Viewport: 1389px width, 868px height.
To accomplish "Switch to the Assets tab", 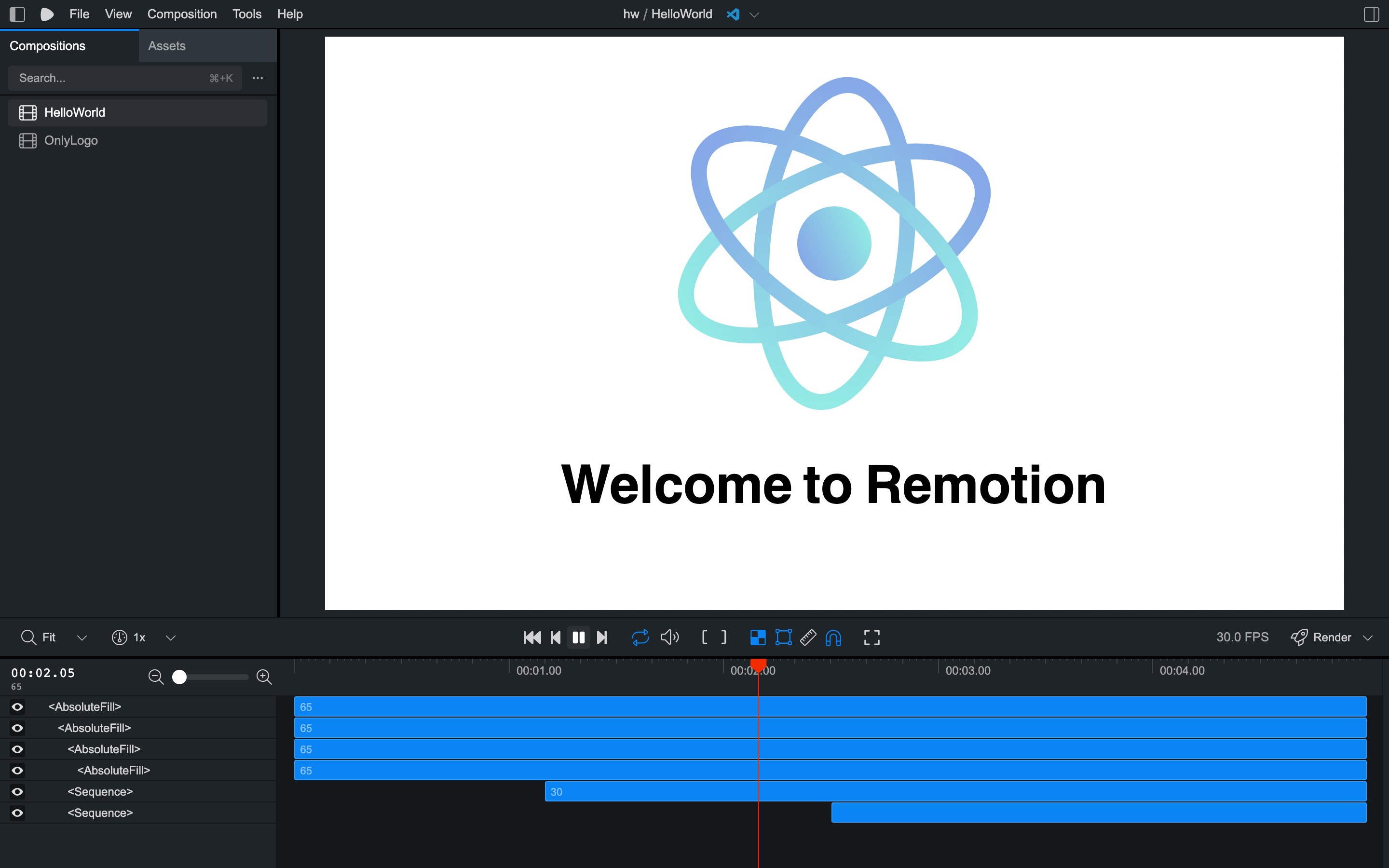I will (208, 46).
